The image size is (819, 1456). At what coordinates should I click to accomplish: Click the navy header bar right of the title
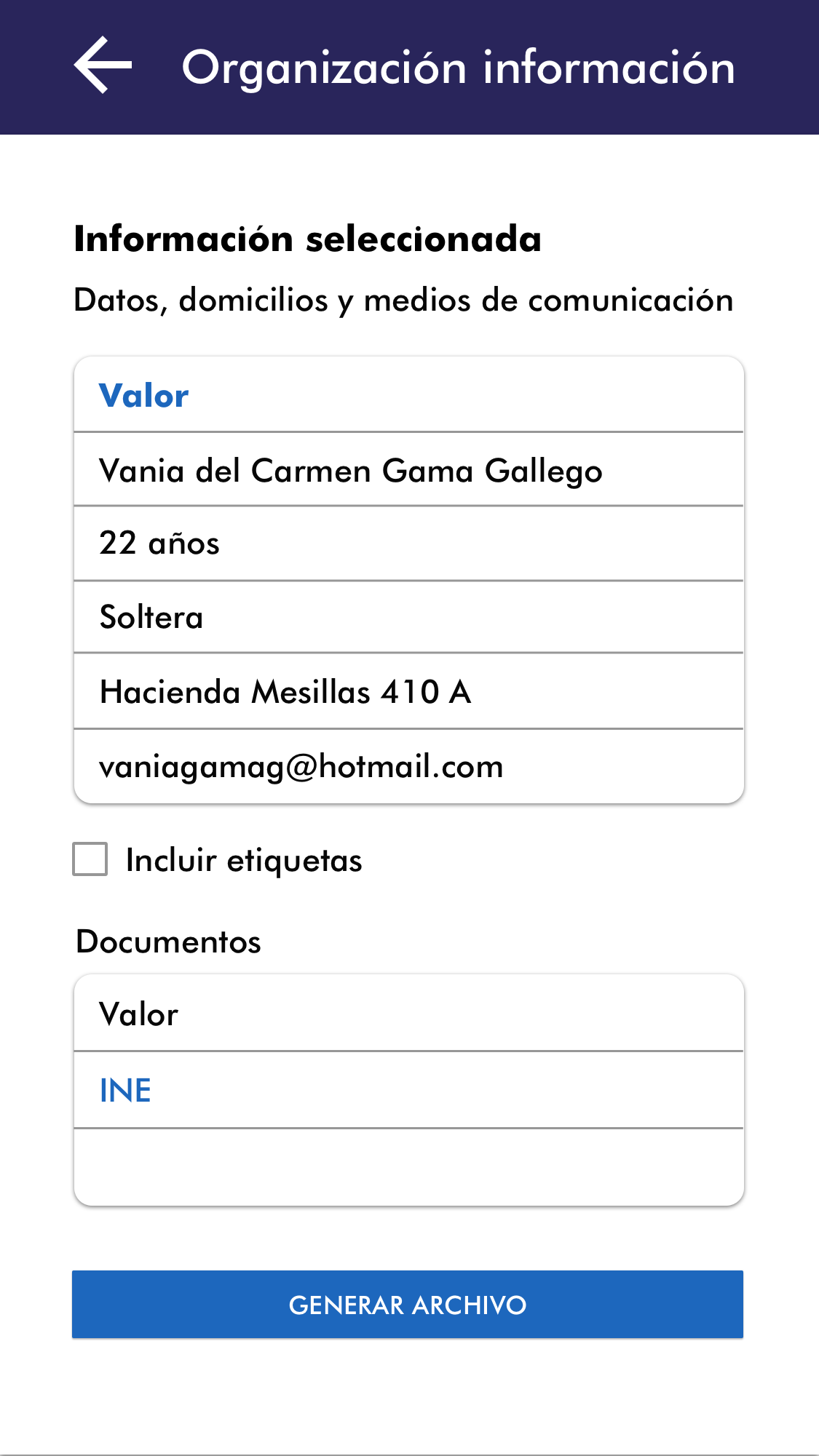(x=779, y=67)
